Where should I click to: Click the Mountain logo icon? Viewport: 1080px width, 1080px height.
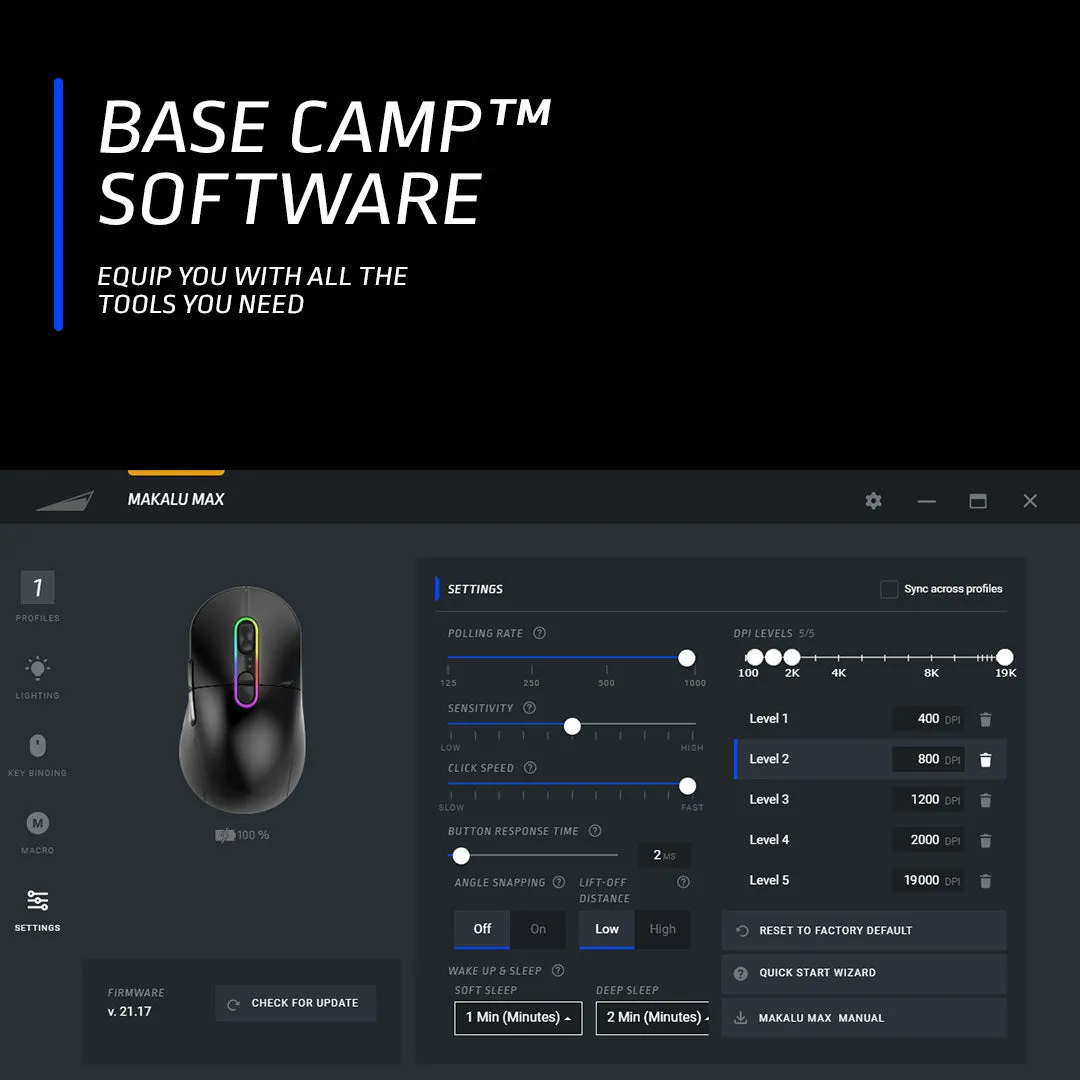(x=65, y=501)
